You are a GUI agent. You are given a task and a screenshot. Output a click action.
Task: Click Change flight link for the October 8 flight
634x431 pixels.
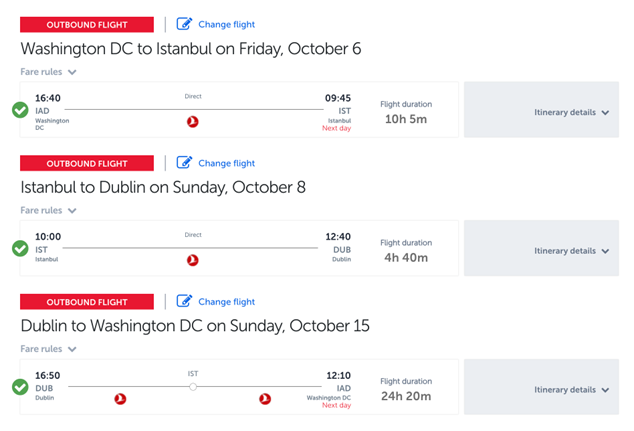(x=226, y=163)
